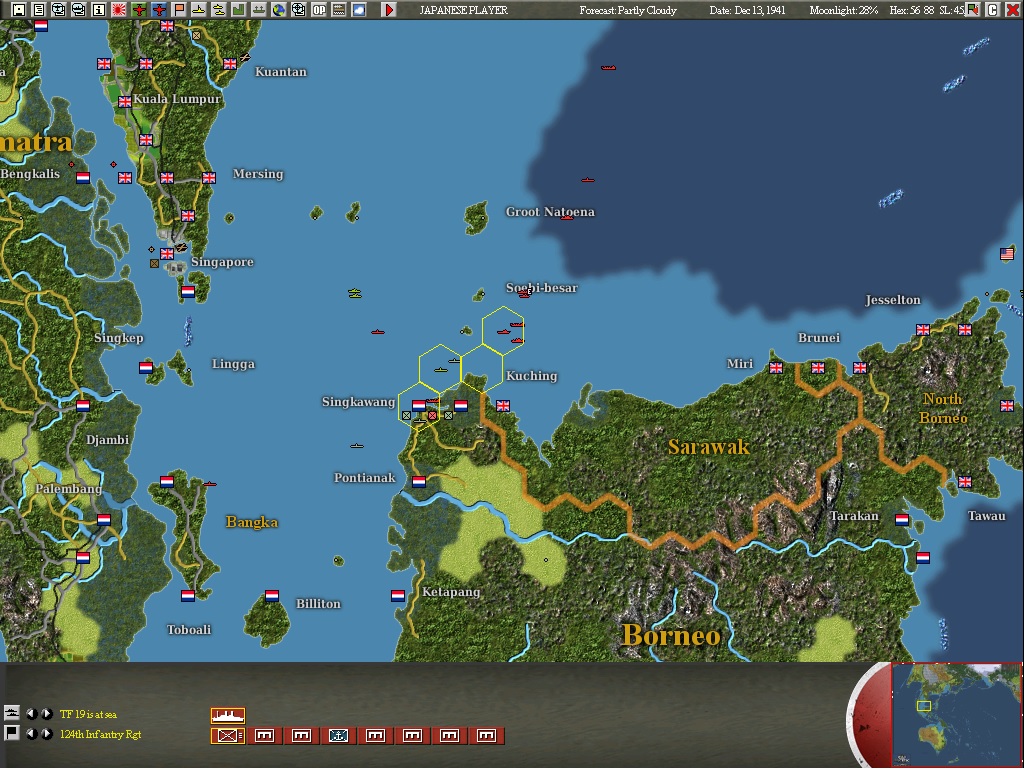Click the red end-turn play arrow
1027x770 pixels.
coord(388,10)
